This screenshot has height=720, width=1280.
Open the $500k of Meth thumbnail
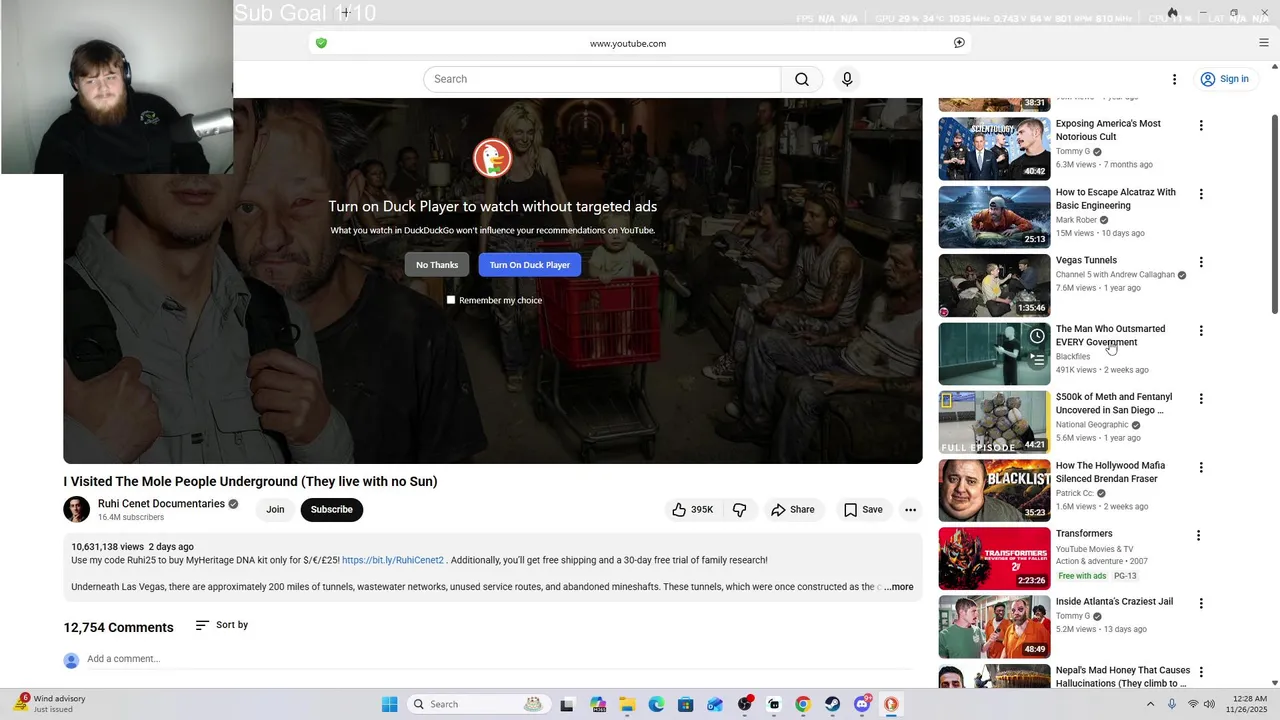tap(994, 422)
